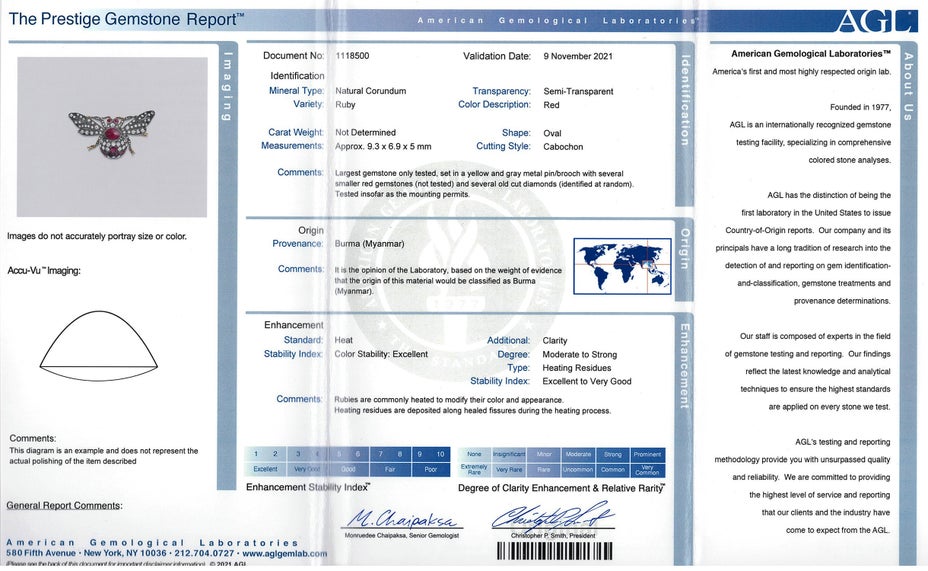Click M. Chaipaksa's signature
Viewport: 928px width, 571px height.
pos(401,519)
